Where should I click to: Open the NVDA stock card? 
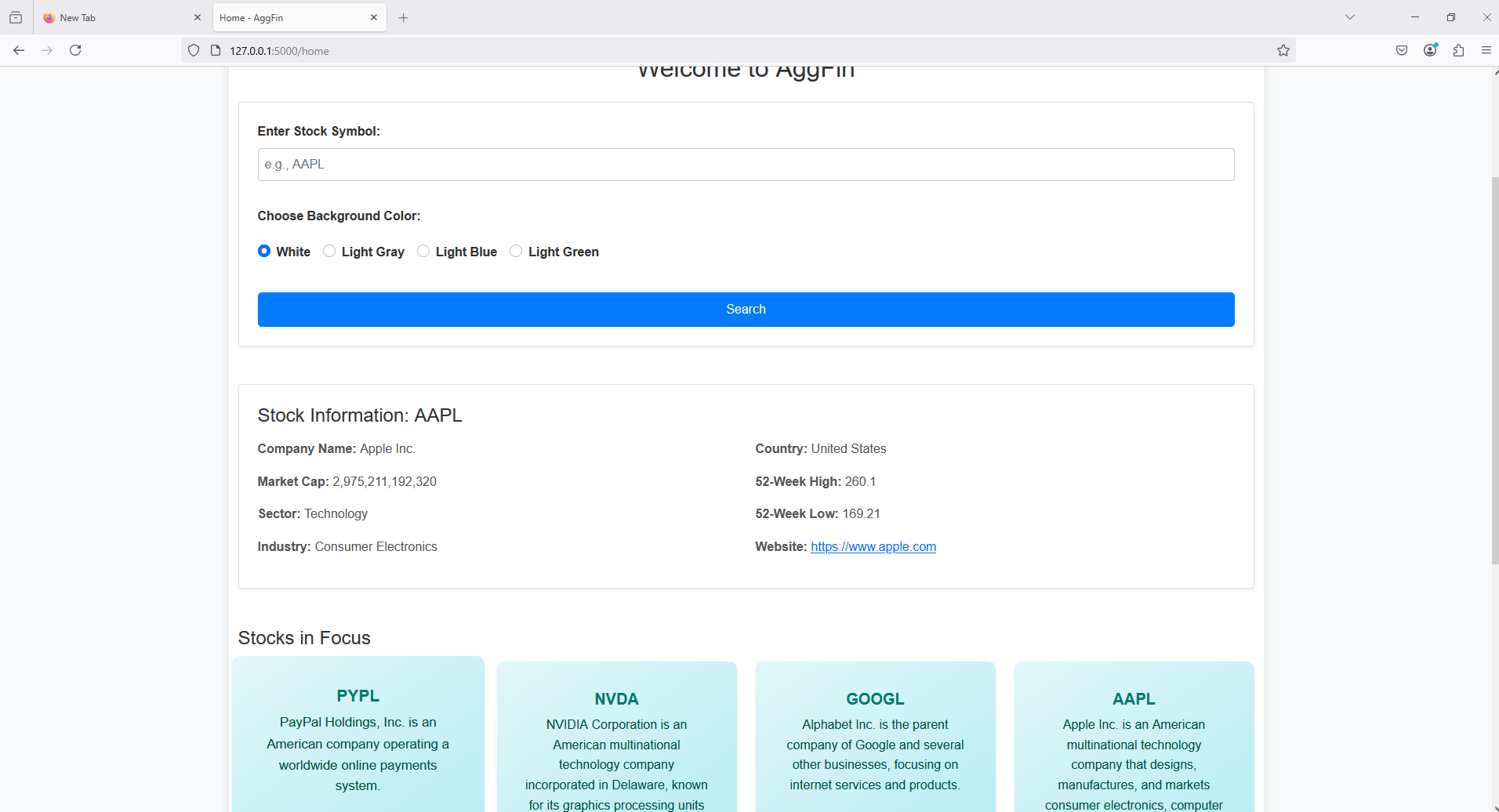[x=617, y=737]
